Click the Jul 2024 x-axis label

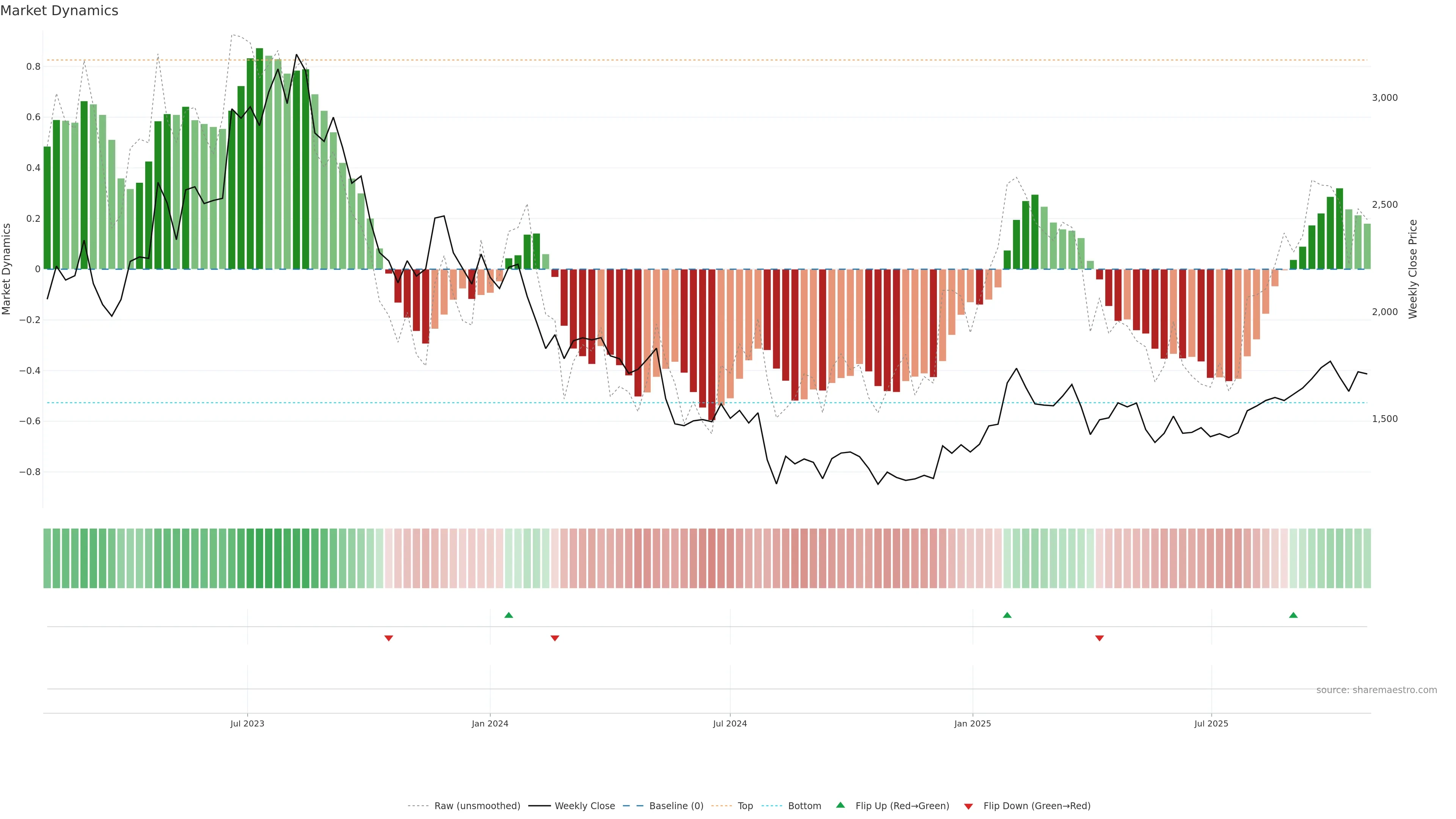coord(730,723)
